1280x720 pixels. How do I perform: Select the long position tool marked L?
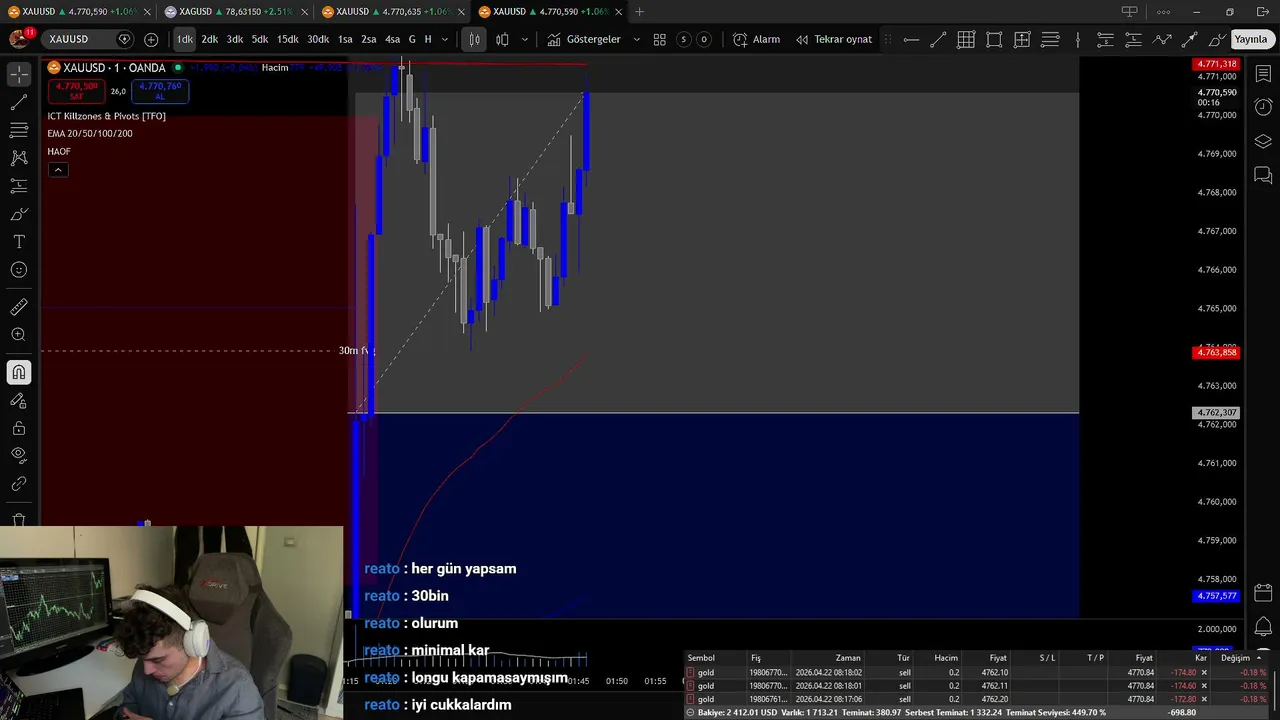1134,39
